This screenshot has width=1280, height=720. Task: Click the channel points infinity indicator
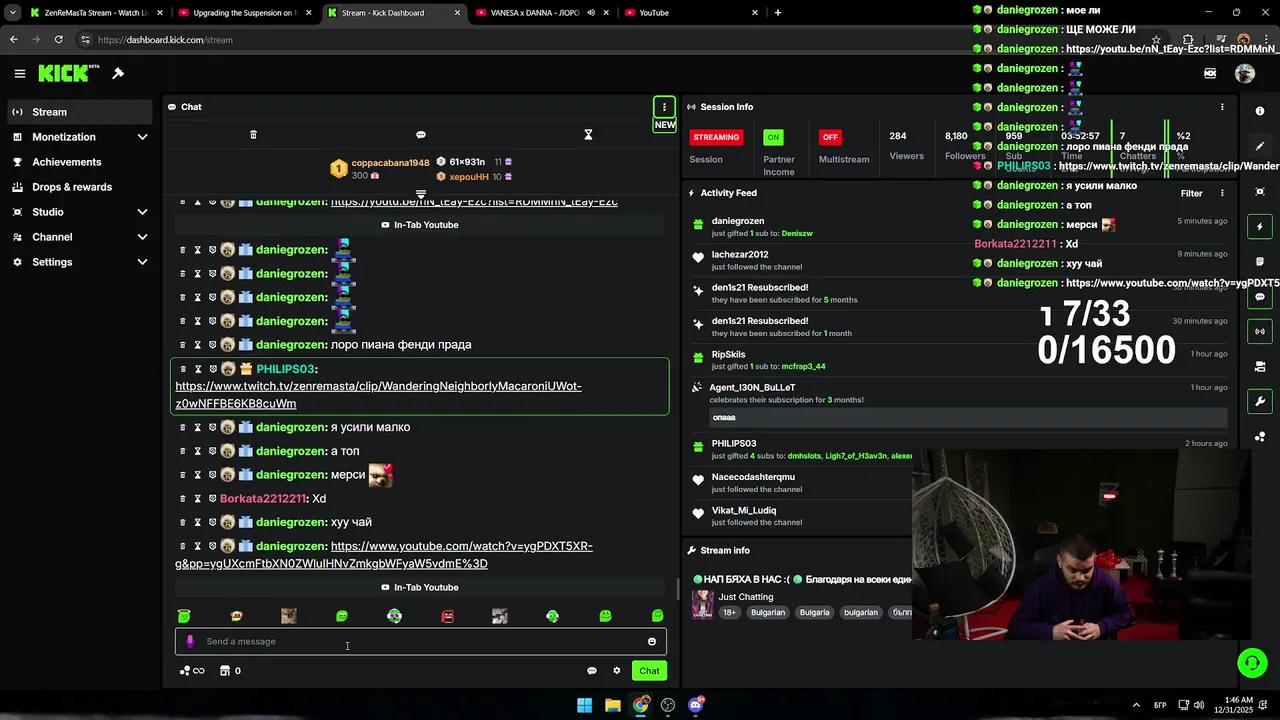click(x=192, y=671)
